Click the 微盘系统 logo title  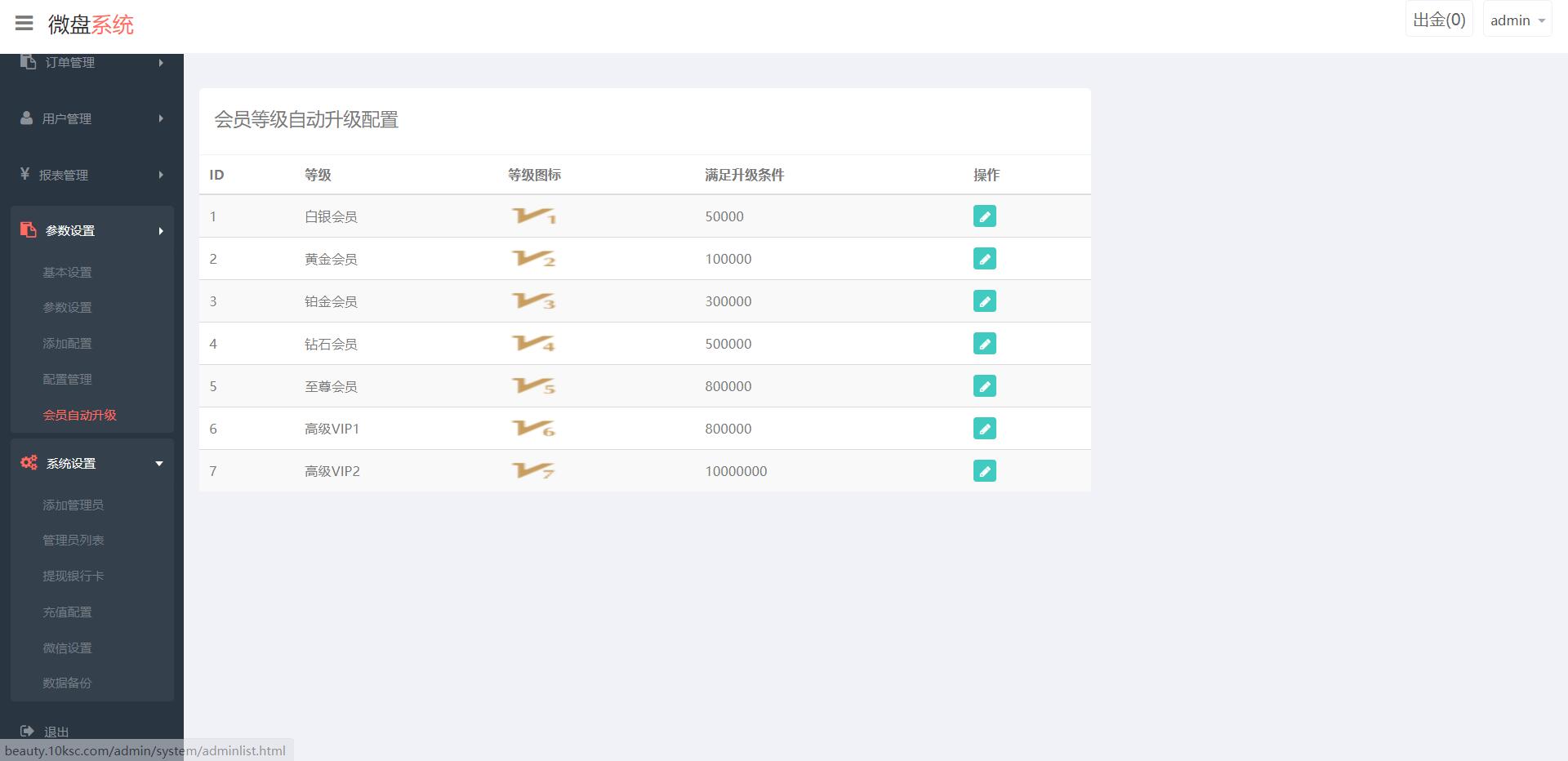click(x=91, y=24)
